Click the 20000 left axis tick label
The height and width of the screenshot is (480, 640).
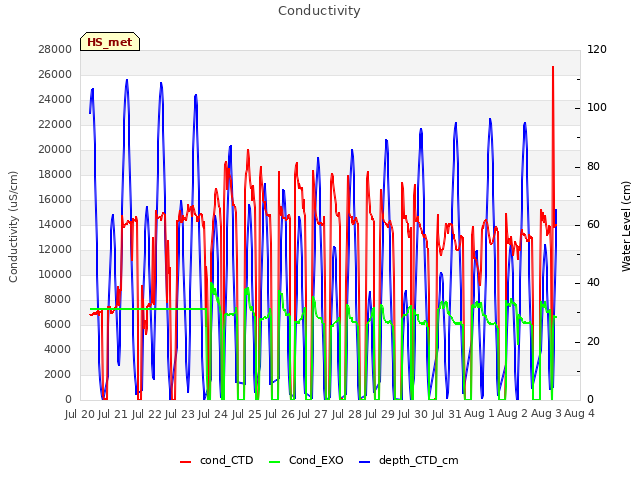(x=55, y=149)
